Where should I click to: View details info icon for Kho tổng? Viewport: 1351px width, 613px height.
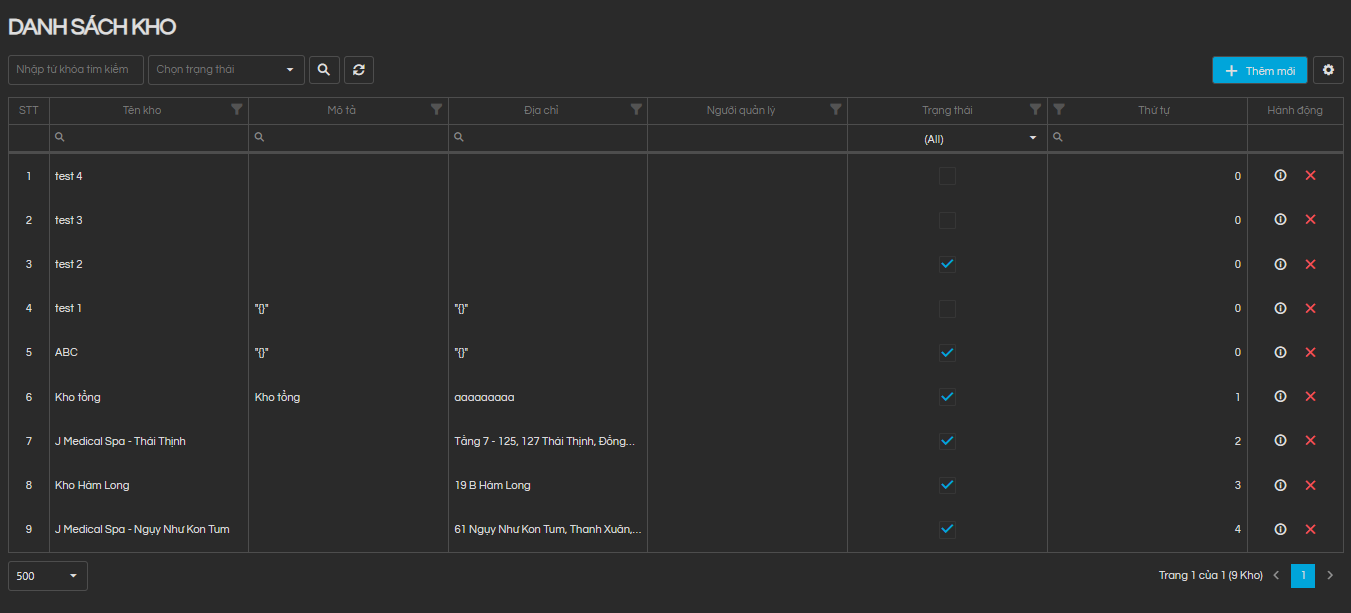pyautogui.click(x=1280, y=397)
